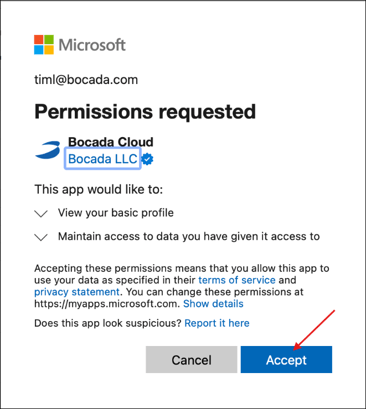
Task: Click the blue verified publisher badge
Action: click(147, 159)
